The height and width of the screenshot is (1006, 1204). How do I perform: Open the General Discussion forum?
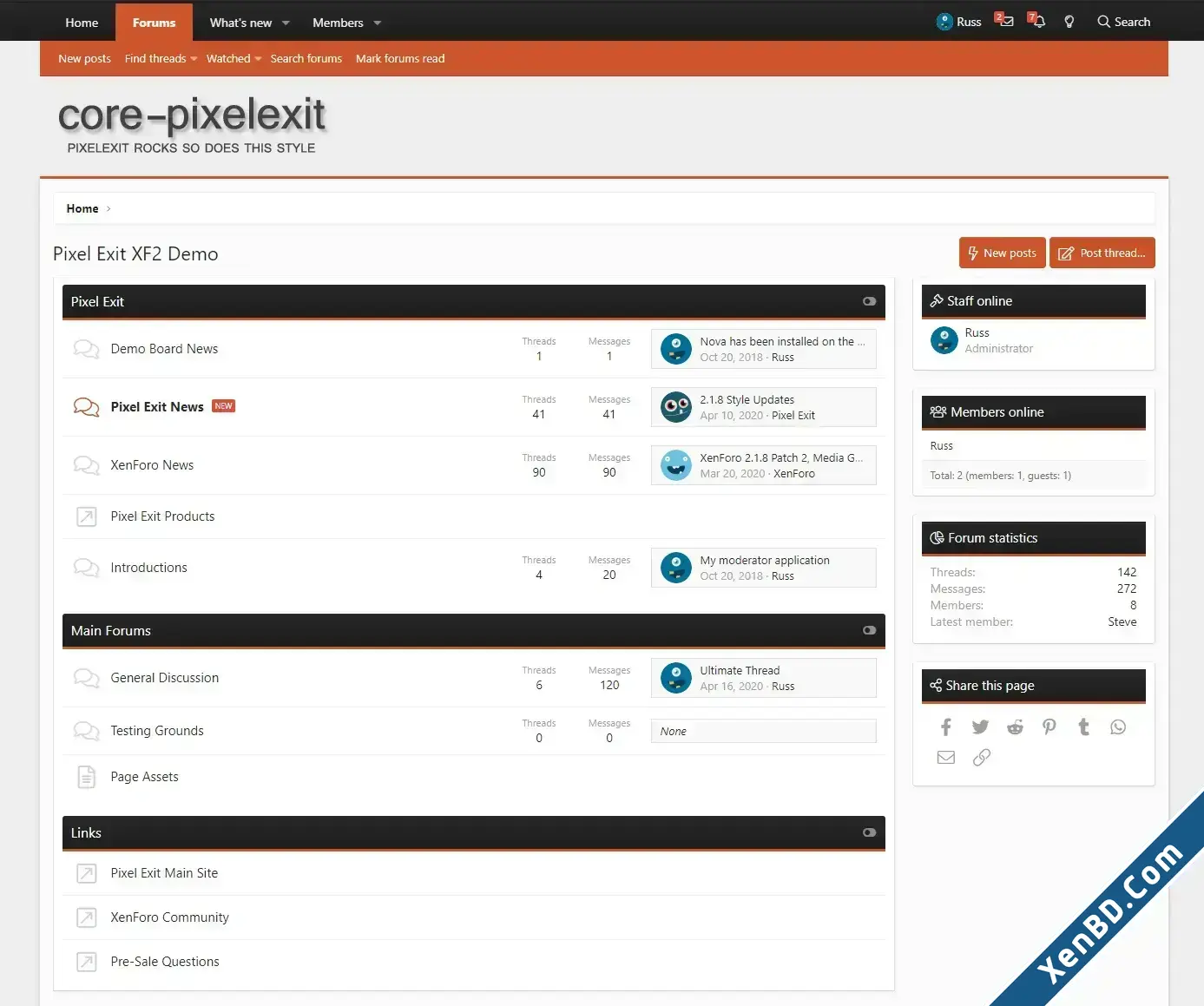[165, 678]
